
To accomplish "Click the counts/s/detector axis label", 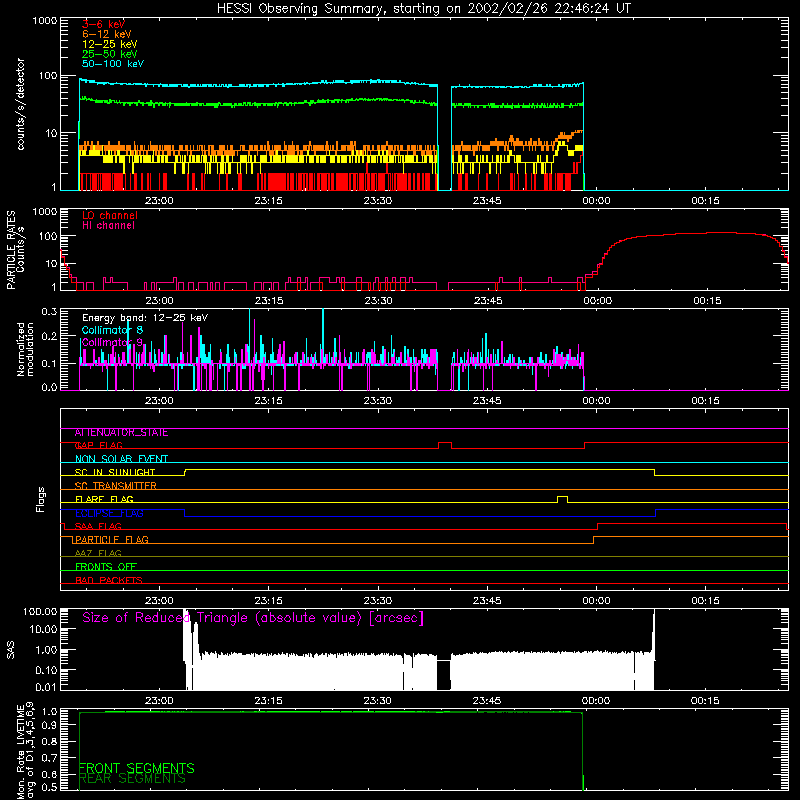I will point(21,104).
